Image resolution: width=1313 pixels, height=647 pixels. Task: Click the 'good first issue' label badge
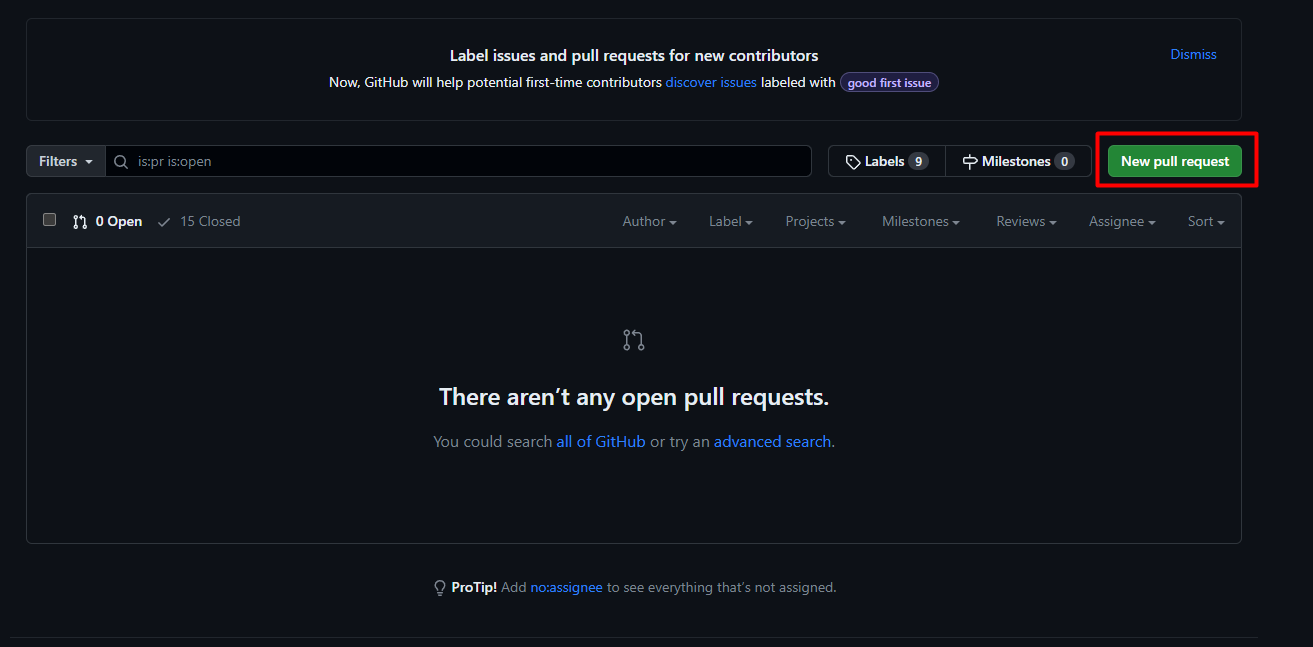889,83
